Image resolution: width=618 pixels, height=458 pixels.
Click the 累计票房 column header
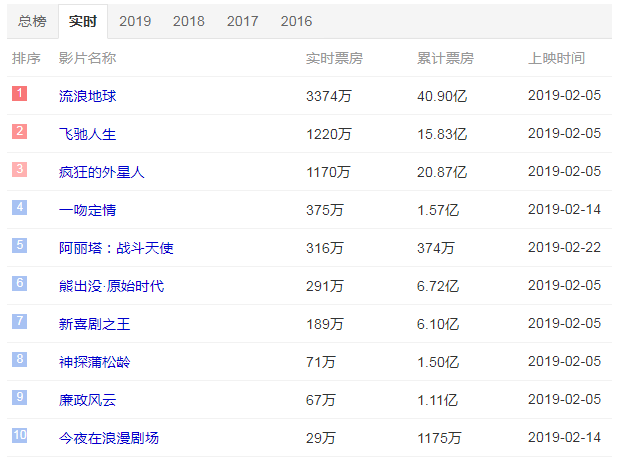445,58
